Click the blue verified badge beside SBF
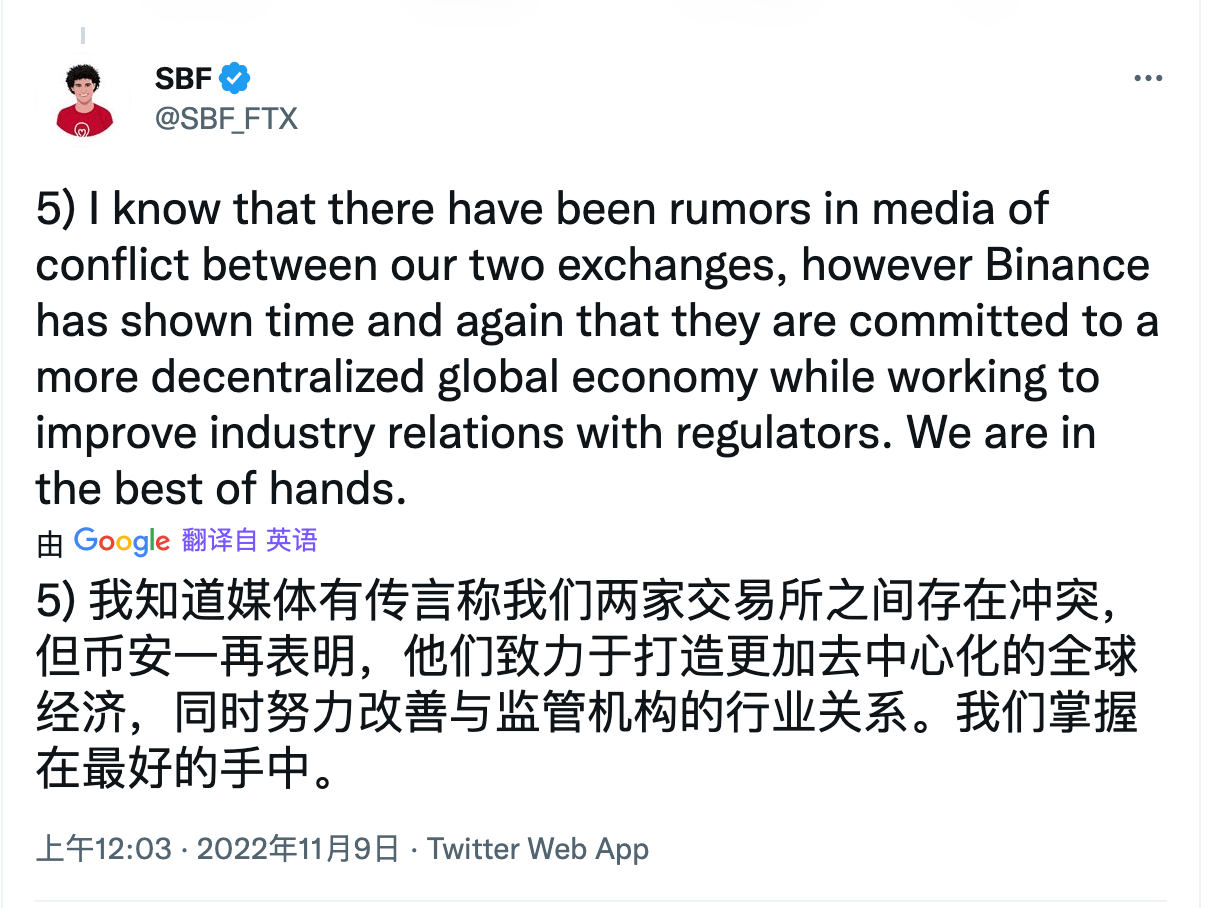Viewport: 1210px width, 908px height. [235, 78]
